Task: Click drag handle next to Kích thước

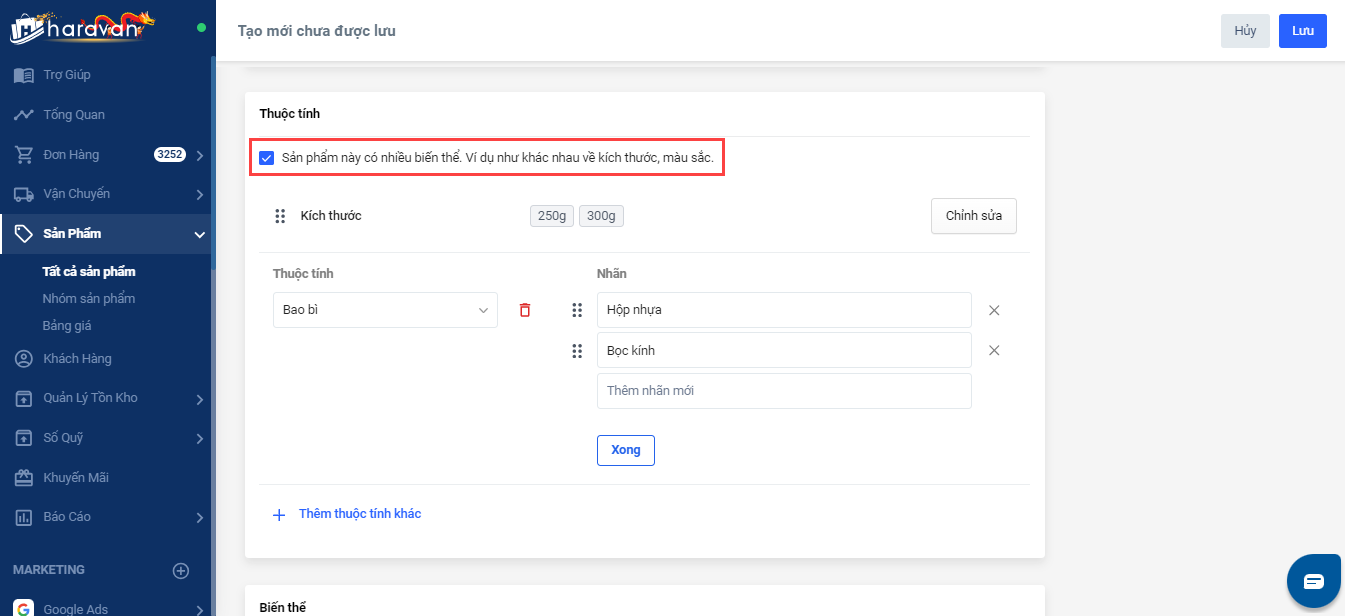Action: (x=280, y=216)
